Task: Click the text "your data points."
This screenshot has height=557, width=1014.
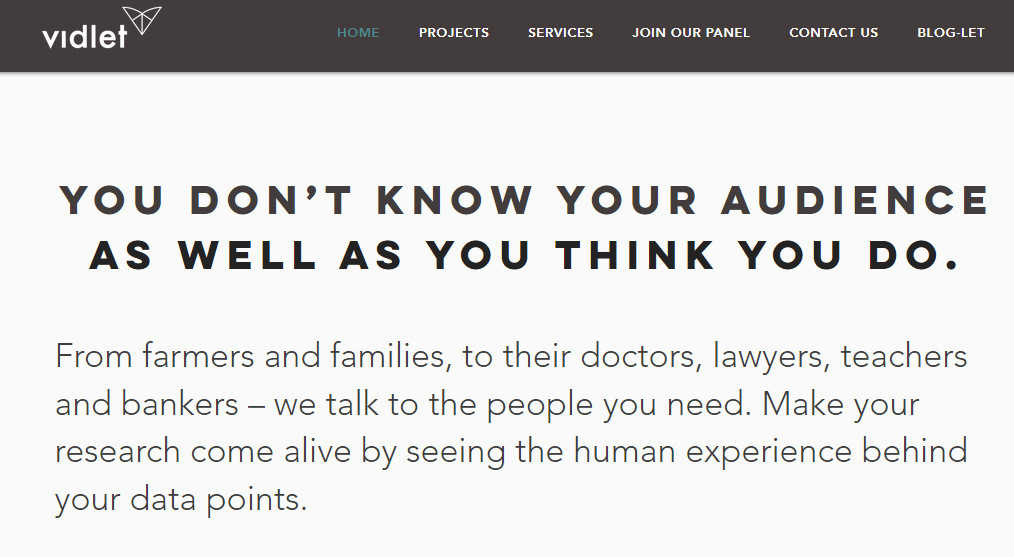Action: [181, 499]
